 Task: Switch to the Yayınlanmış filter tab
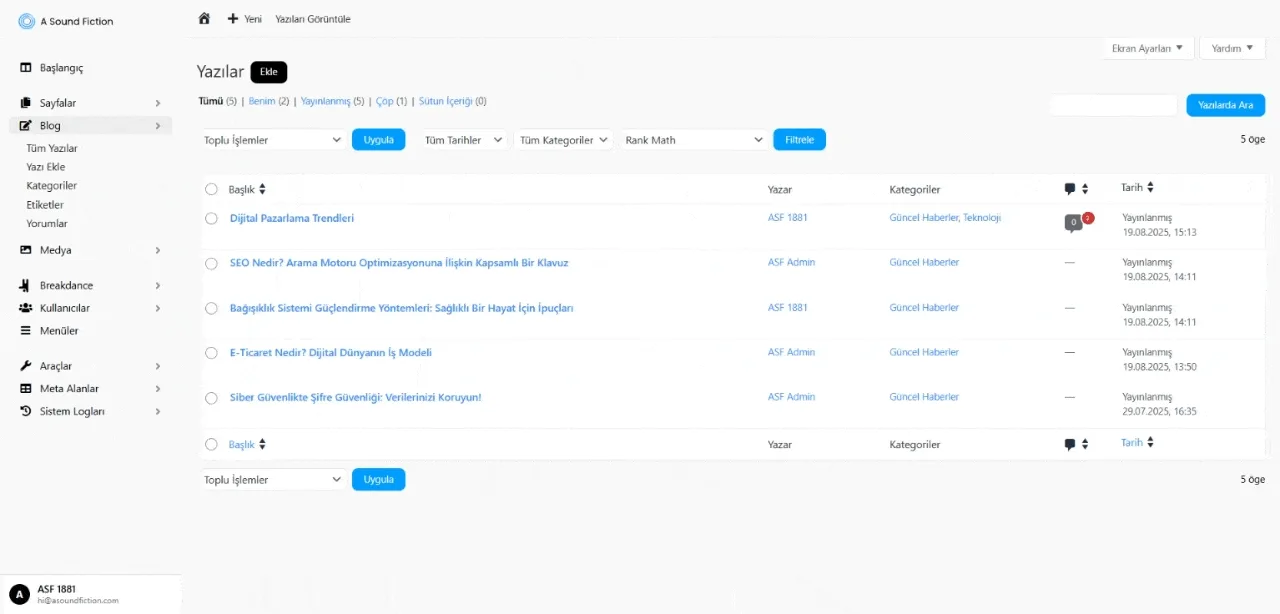click(x=326, y=101)
